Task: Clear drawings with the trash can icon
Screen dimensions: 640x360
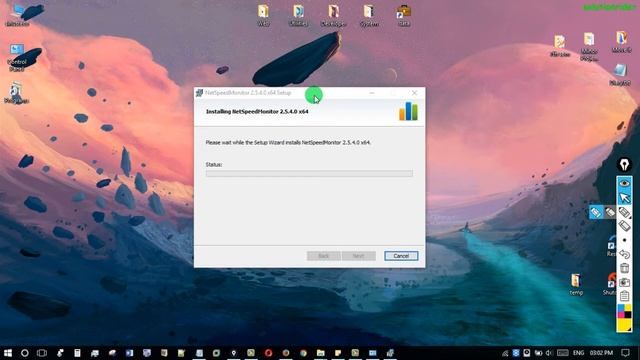Action: [624, 268]
